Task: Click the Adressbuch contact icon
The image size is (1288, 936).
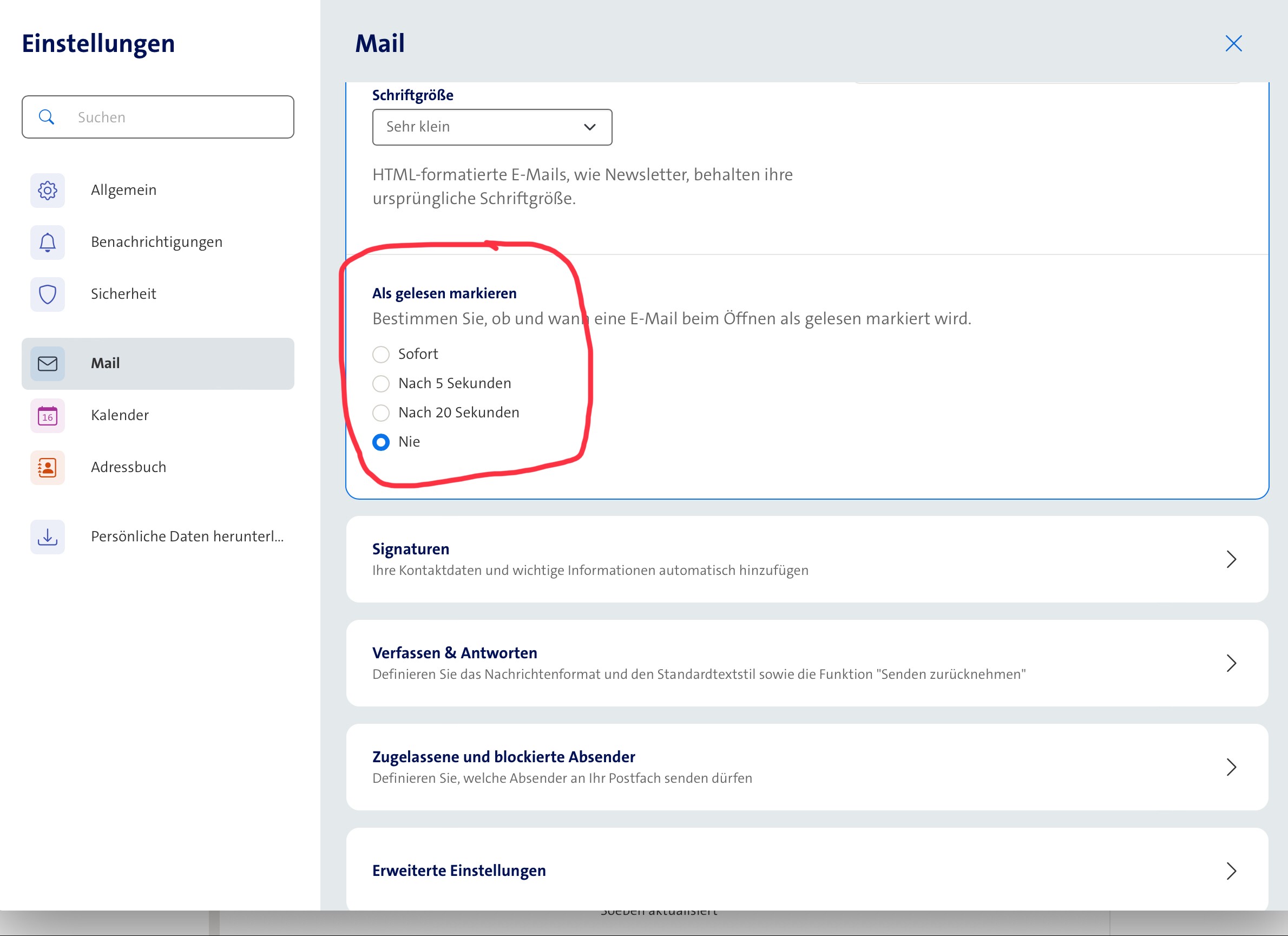Action: (48, 467)
